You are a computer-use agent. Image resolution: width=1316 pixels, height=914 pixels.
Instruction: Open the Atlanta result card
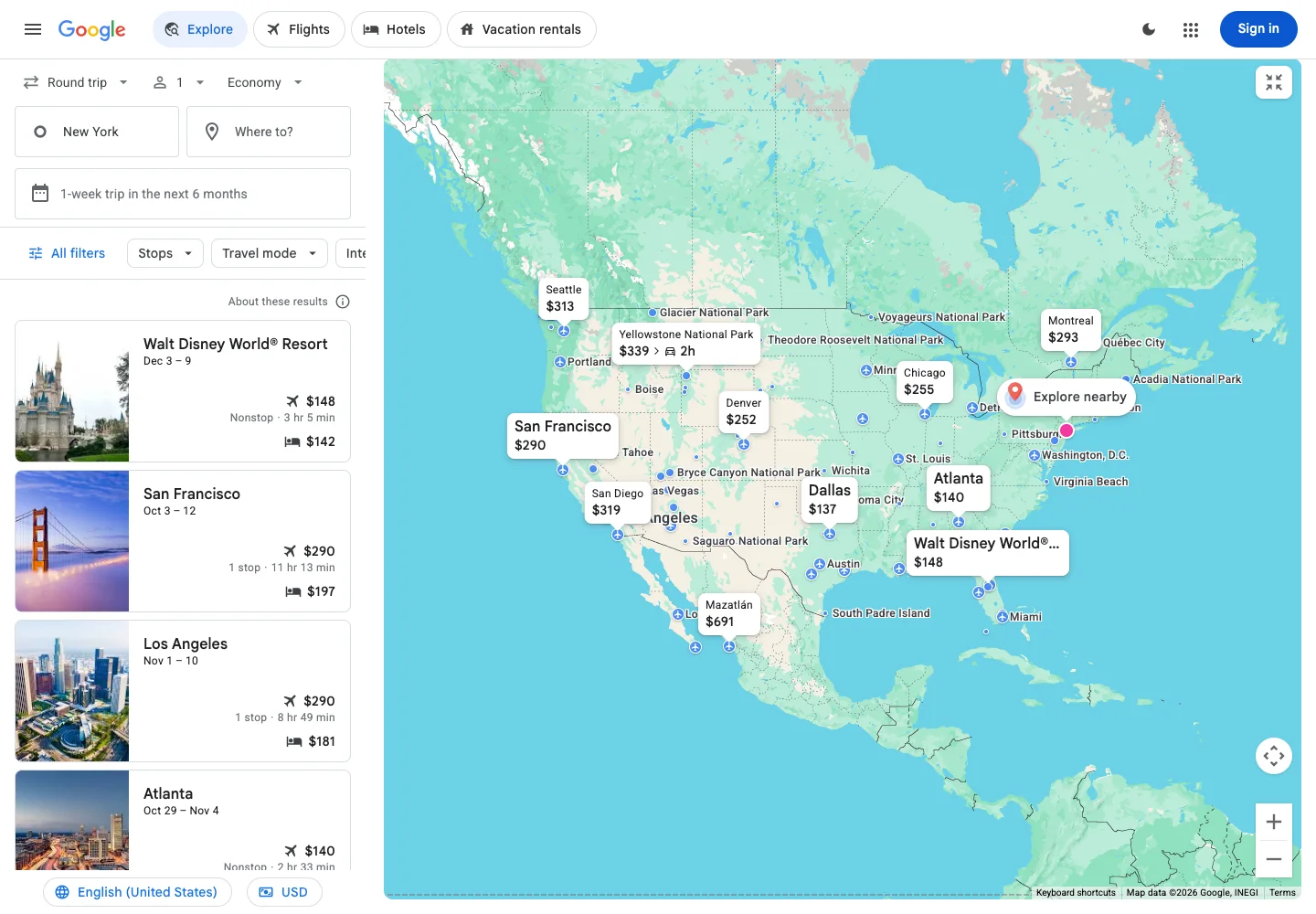tap(183, 820)
